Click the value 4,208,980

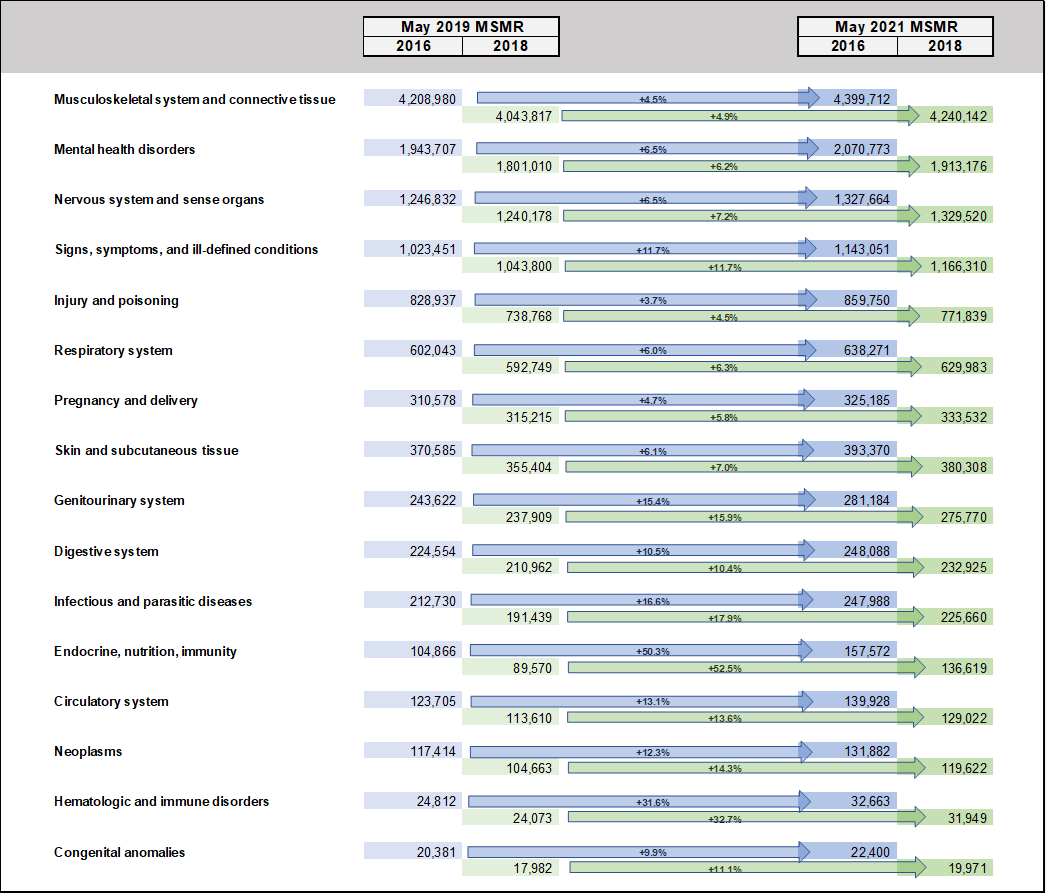coord(427,99)
